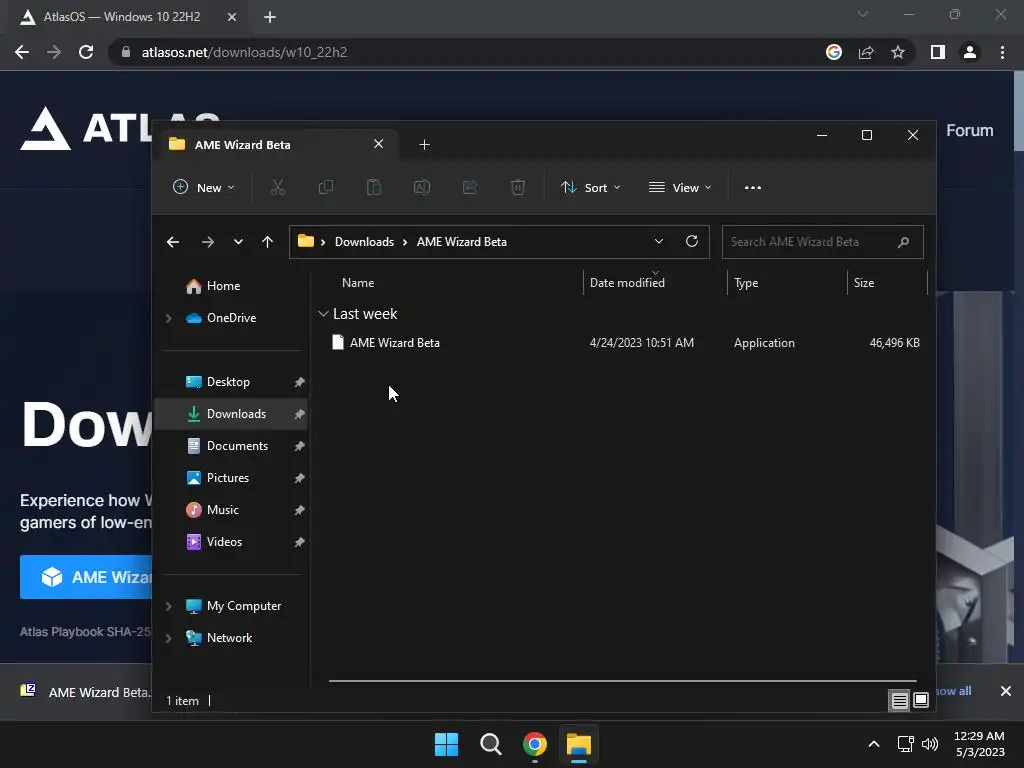Click the Forum link on AtlasOS page
The height and width of the screenshot is (768, 1024).
point(970,131)
